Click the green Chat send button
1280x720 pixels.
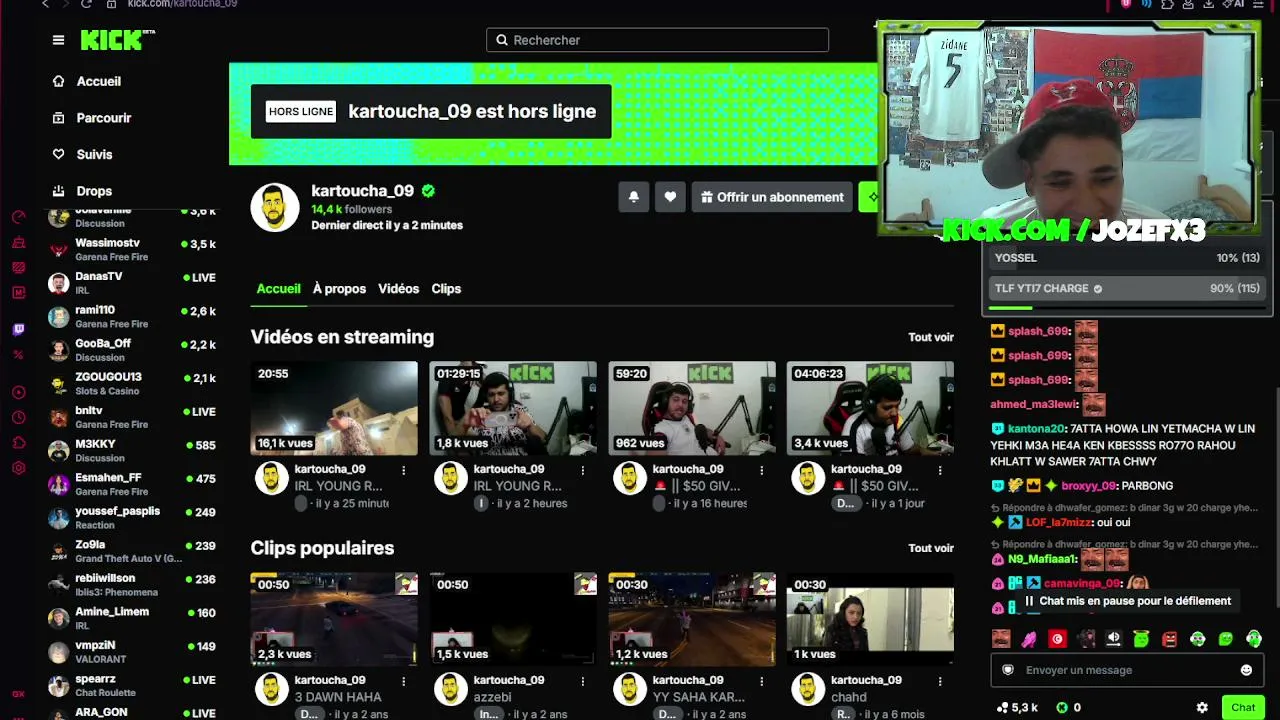[x=1243, y=708]
